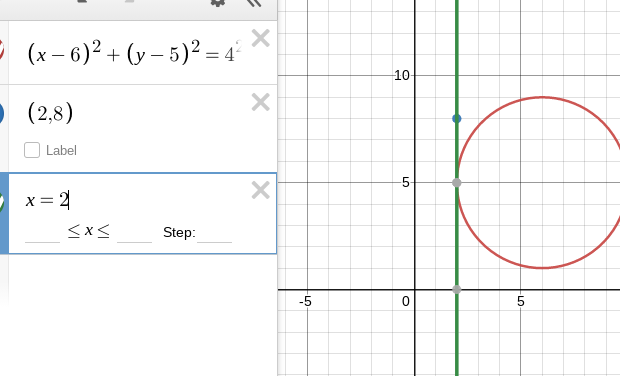The height and width of the screenshot is (376, 620).
Task: Set the slider minimum bound field
Action: coord(42,233)
